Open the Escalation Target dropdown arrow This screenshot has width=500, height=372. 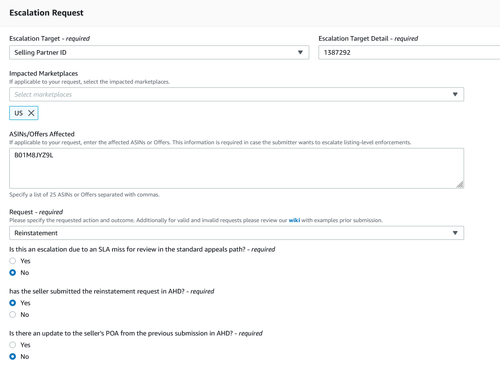click(300, 52)
